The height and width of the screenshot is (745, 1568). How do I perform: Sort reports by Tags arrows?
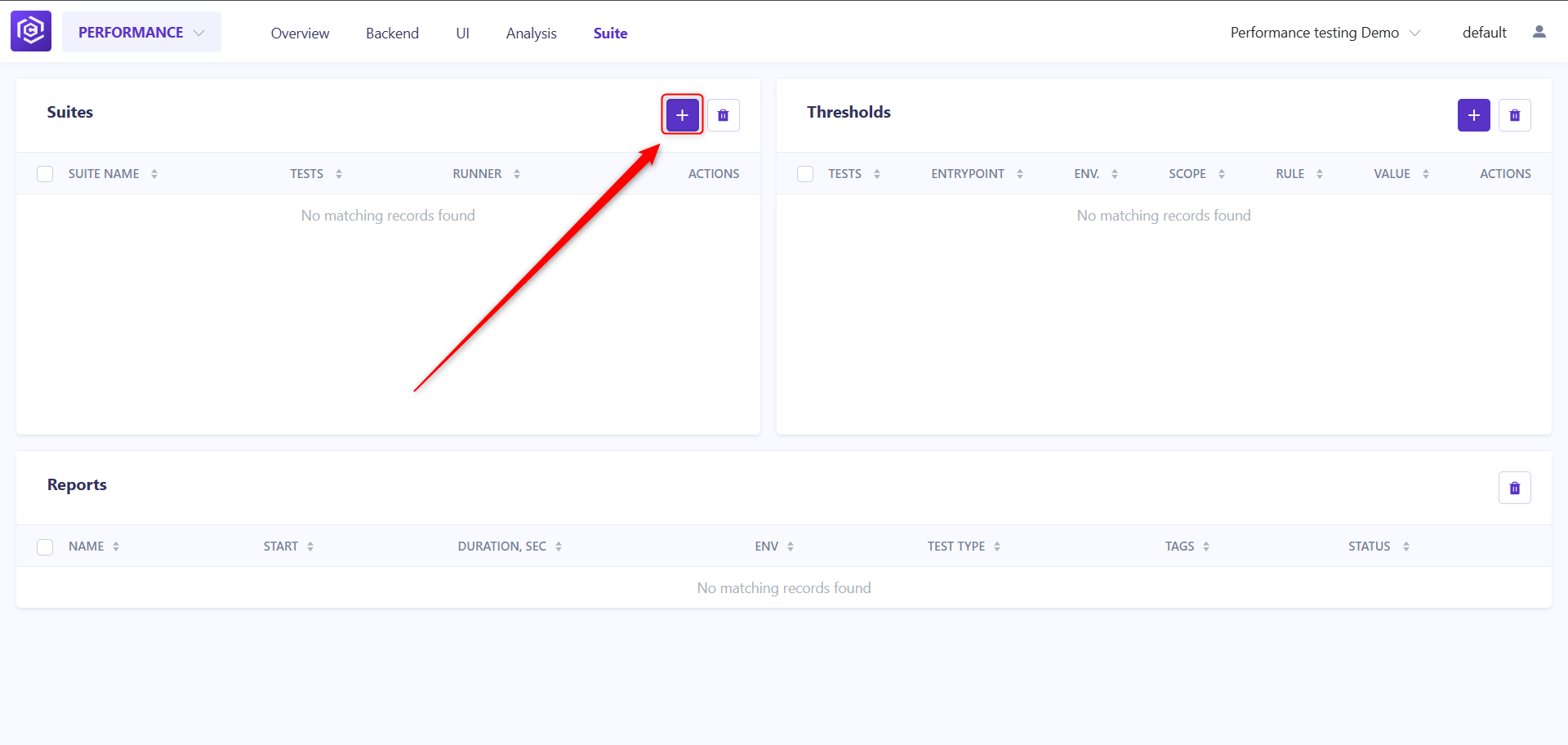pos(1206,546)
